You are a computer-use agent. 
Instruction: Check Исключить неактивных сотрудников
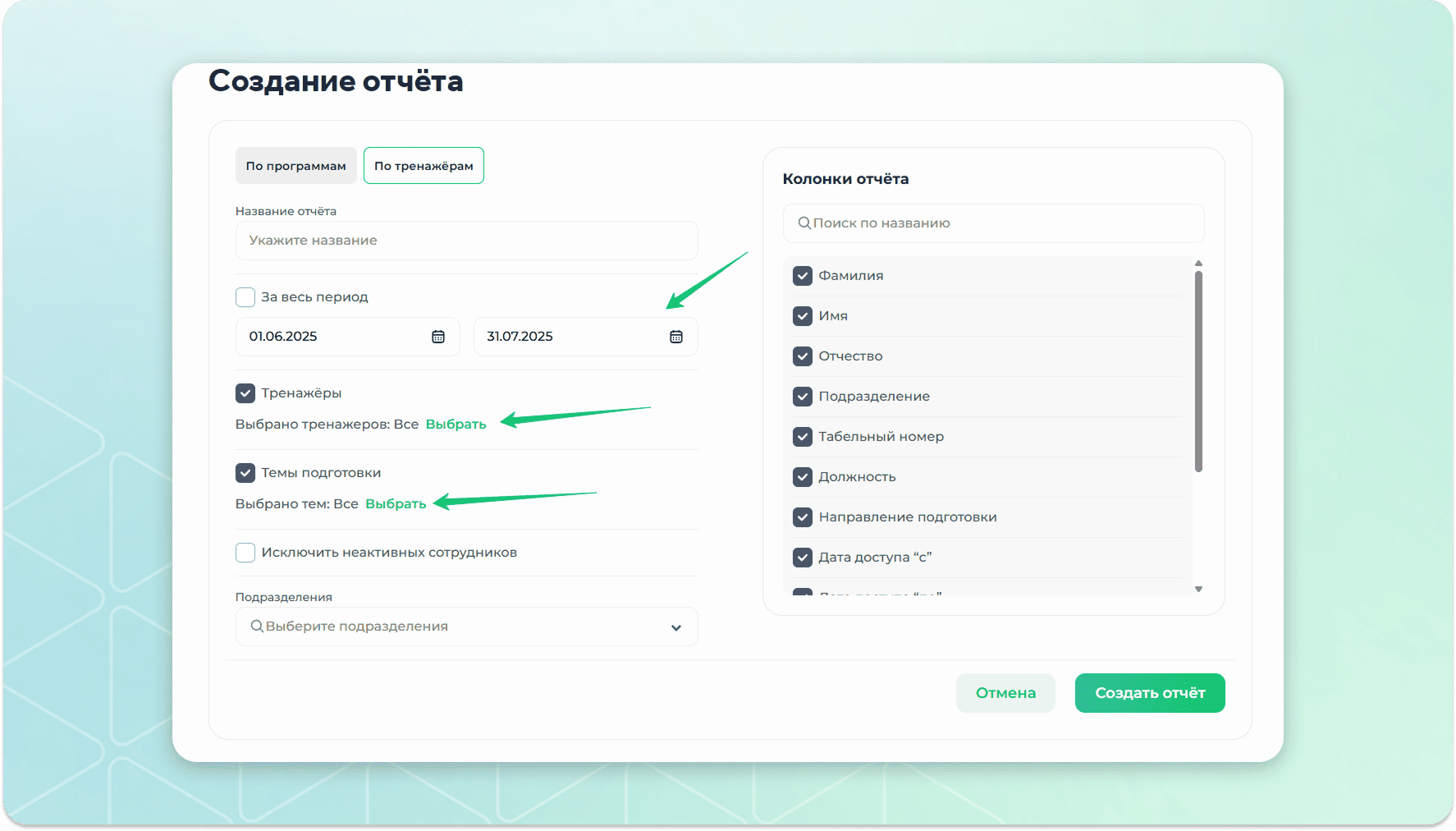point(245,553)
